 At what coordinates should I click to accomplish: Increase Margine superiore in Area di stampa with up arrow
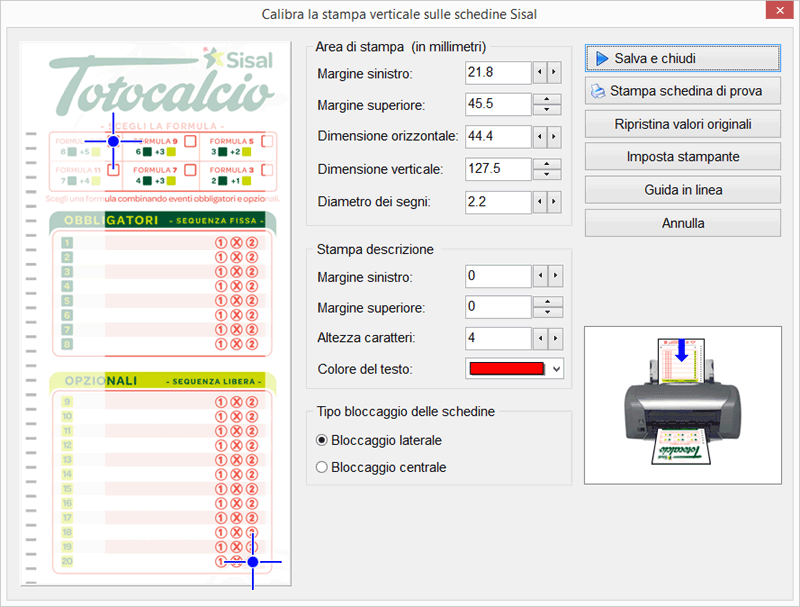547,98
